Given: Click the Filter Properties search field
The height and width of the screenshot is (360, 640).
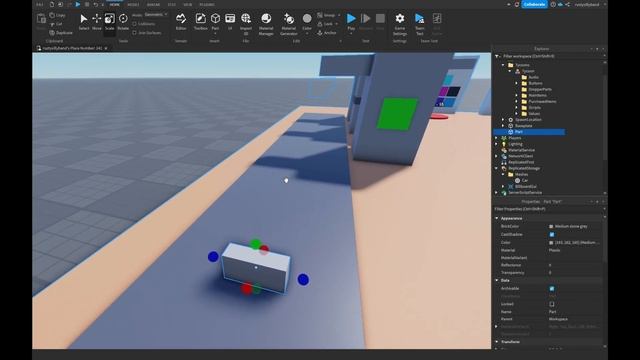Looking at the screenshot, I should tap(549, 209).
